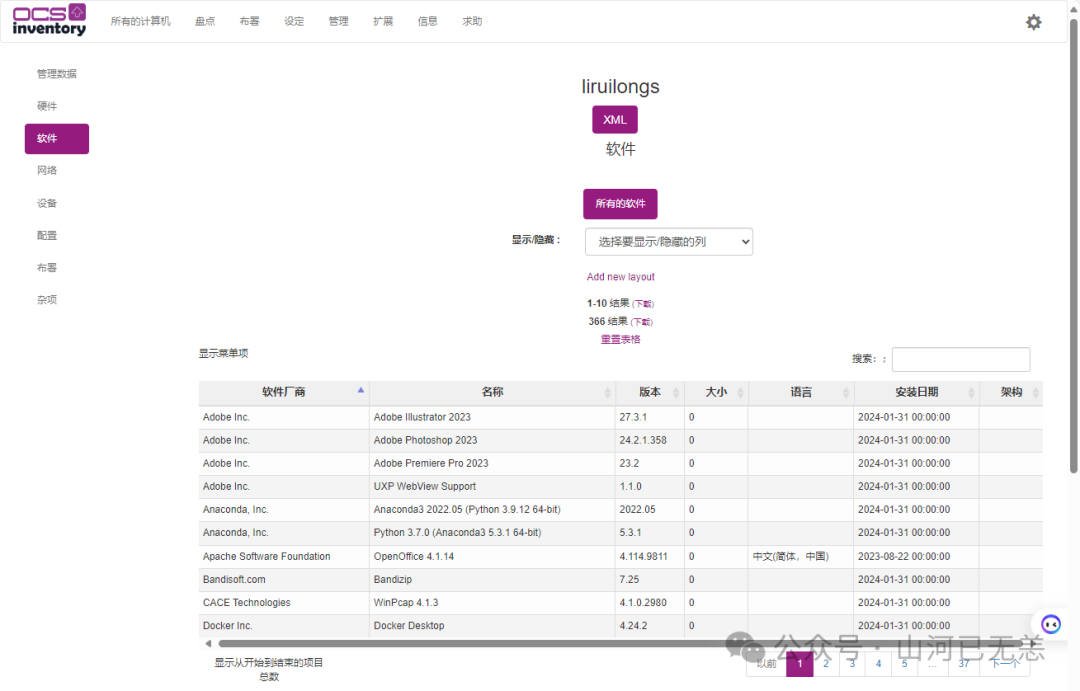The height and width of the screenshot is (691, 1080).
Task: Select version 24.2.1.358 cell
Action: tap(650, 440)
